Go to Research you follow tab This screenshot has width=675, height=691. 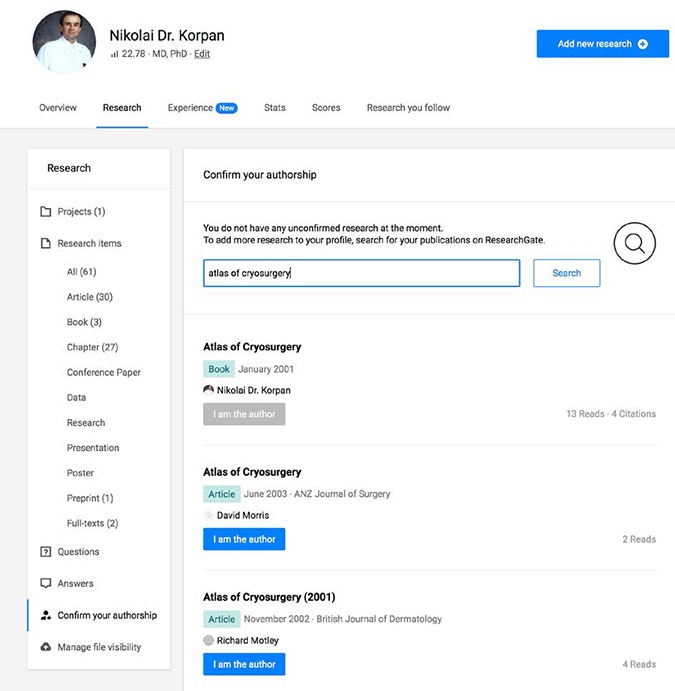pos(408,108)
